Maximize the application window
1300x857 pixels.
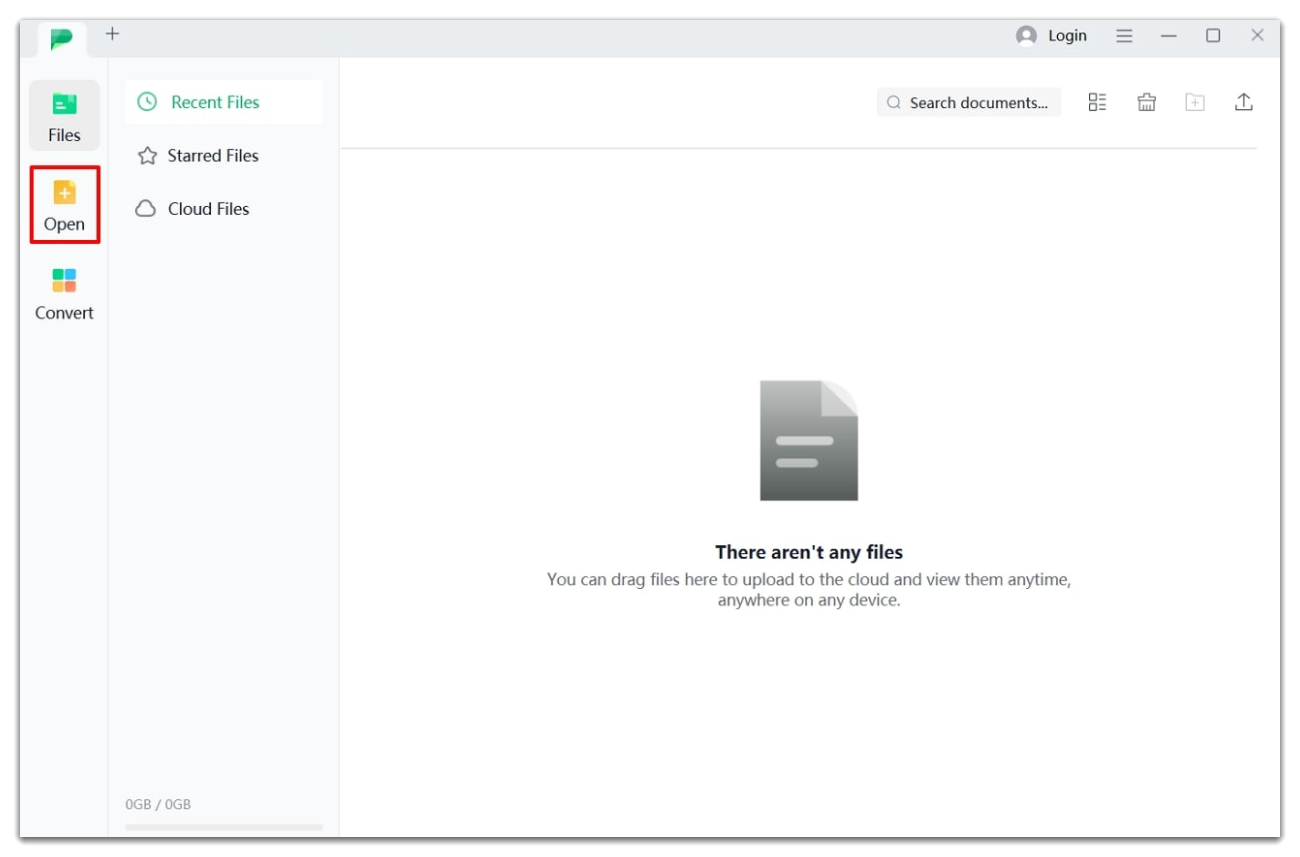coord(1213,35)
